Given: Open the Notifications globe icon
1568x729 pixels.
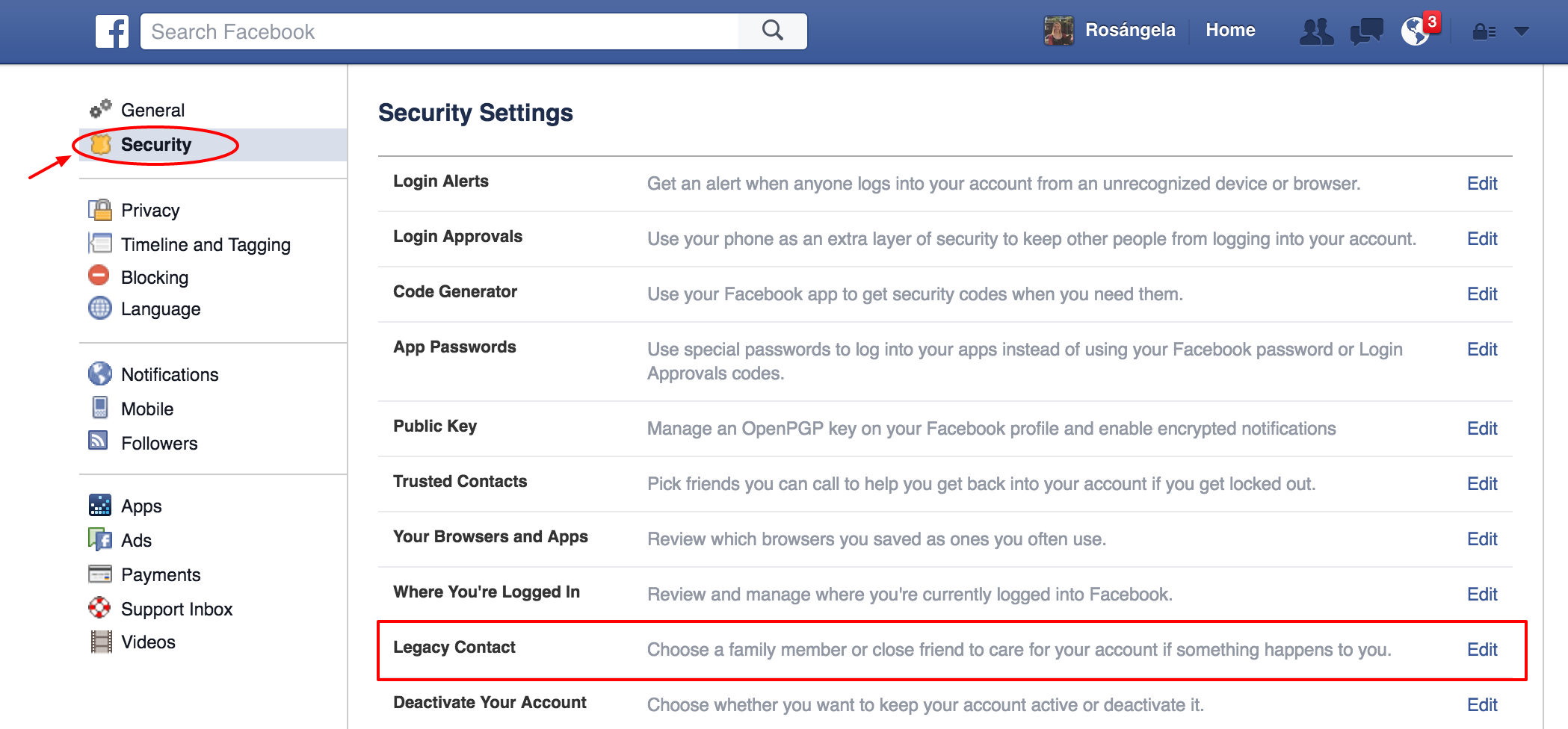Looking at the screenshot, I should point(1416,31).
